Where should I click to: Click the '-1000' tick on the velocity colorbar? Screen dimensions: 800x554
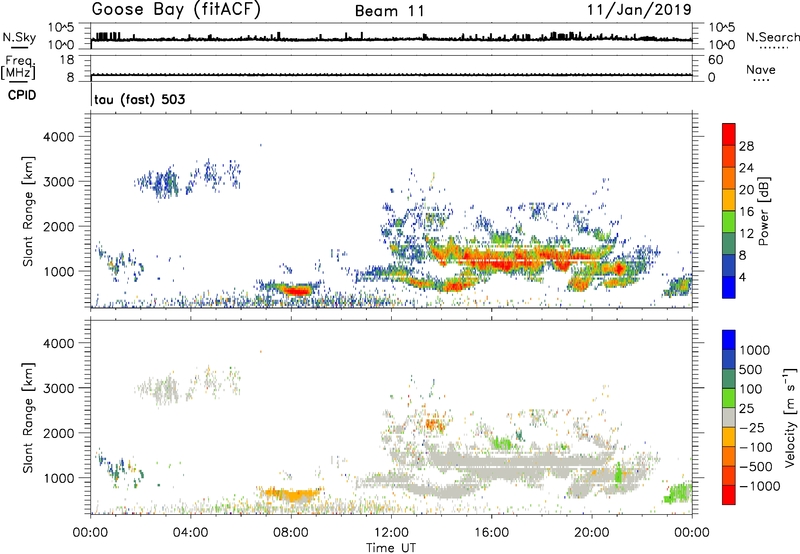click(x=760, y=486)
